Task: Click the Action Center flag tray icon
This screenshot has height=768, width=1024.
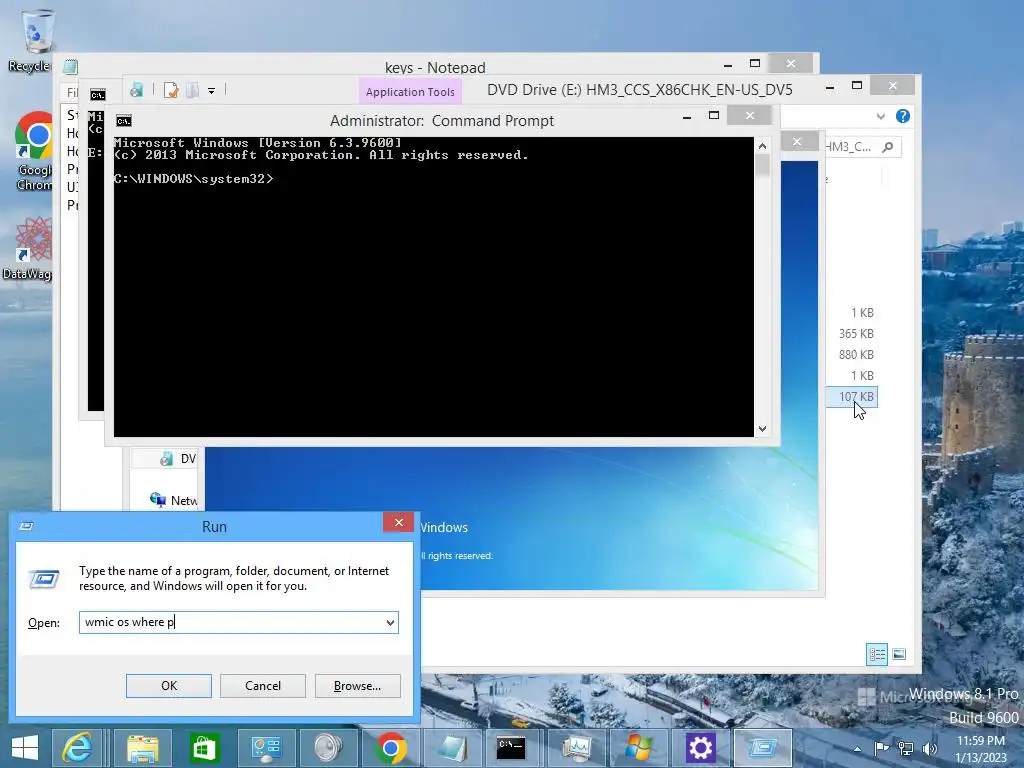Action: (x=881, y=748)
